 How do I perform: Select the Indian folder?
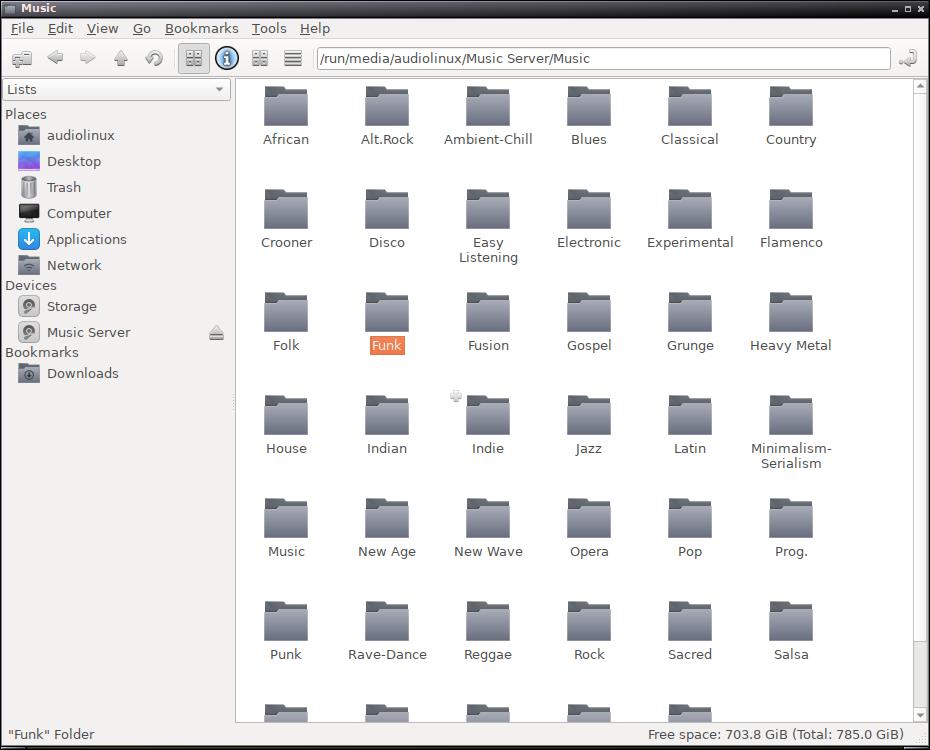(x=387, y=426)
